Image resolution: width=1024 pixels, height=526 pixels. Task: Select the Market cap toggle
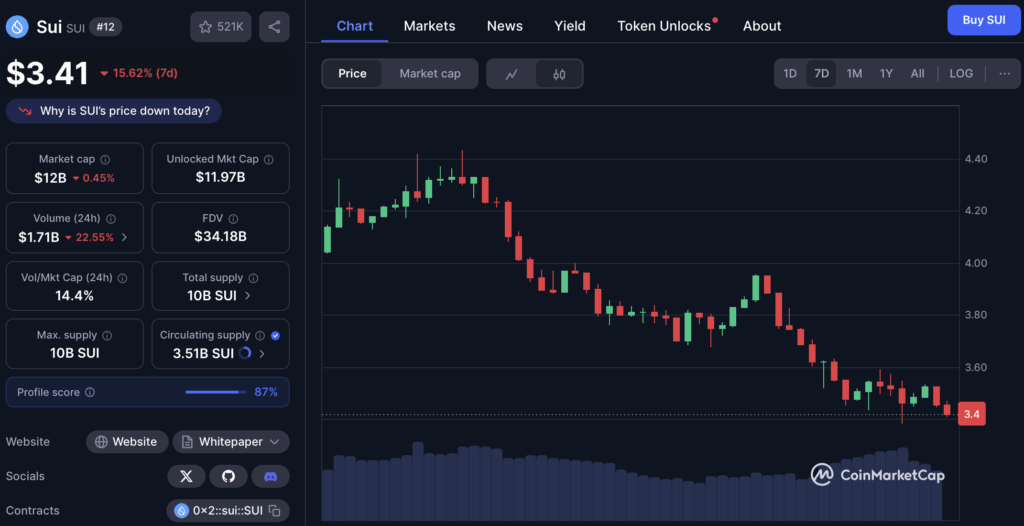coord(430,74)
